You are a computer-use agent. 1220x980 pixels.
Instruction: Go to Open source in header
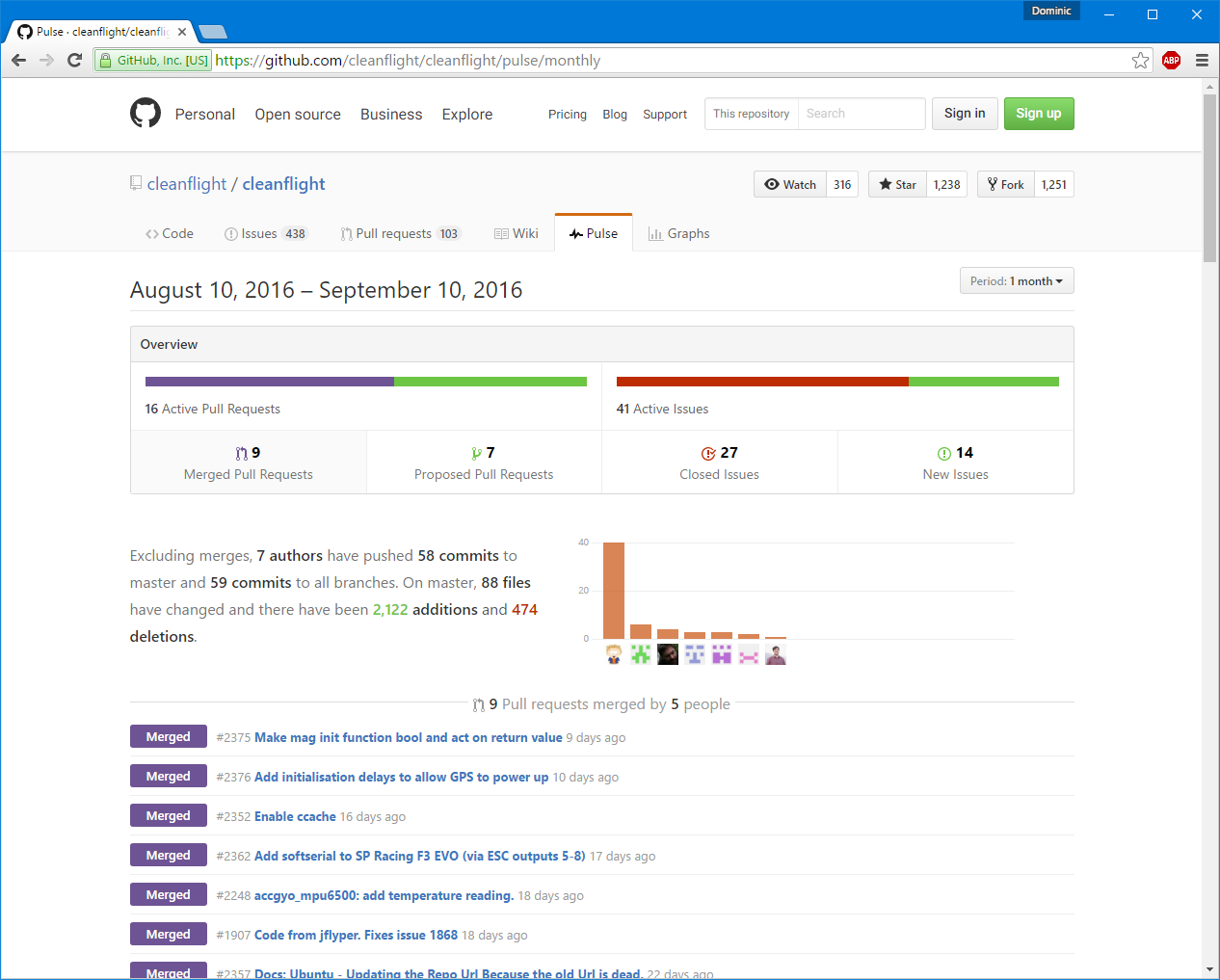[298, 114]
